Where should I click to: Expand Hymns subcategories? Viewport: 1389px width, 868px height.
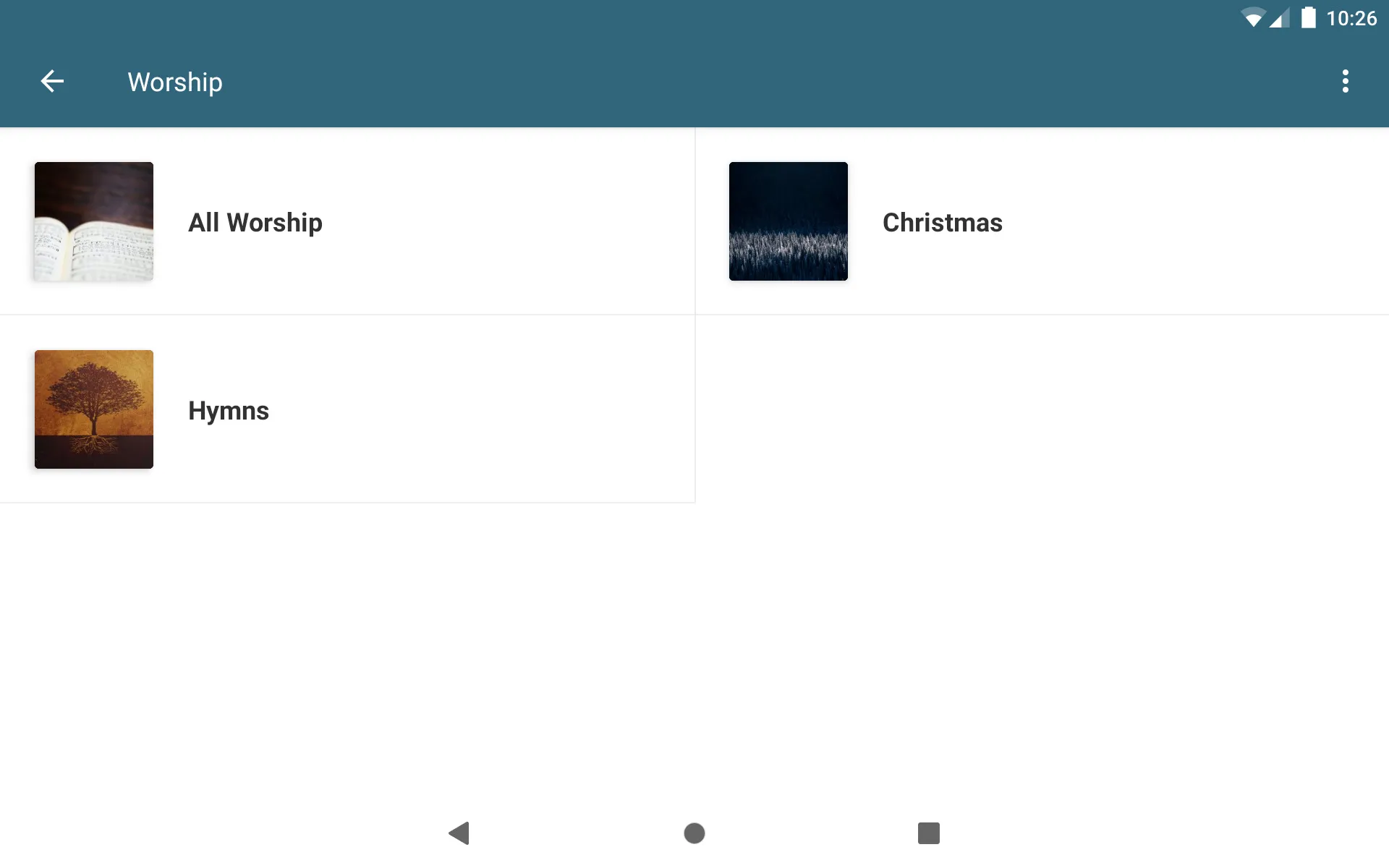click(x=347, y=408)
